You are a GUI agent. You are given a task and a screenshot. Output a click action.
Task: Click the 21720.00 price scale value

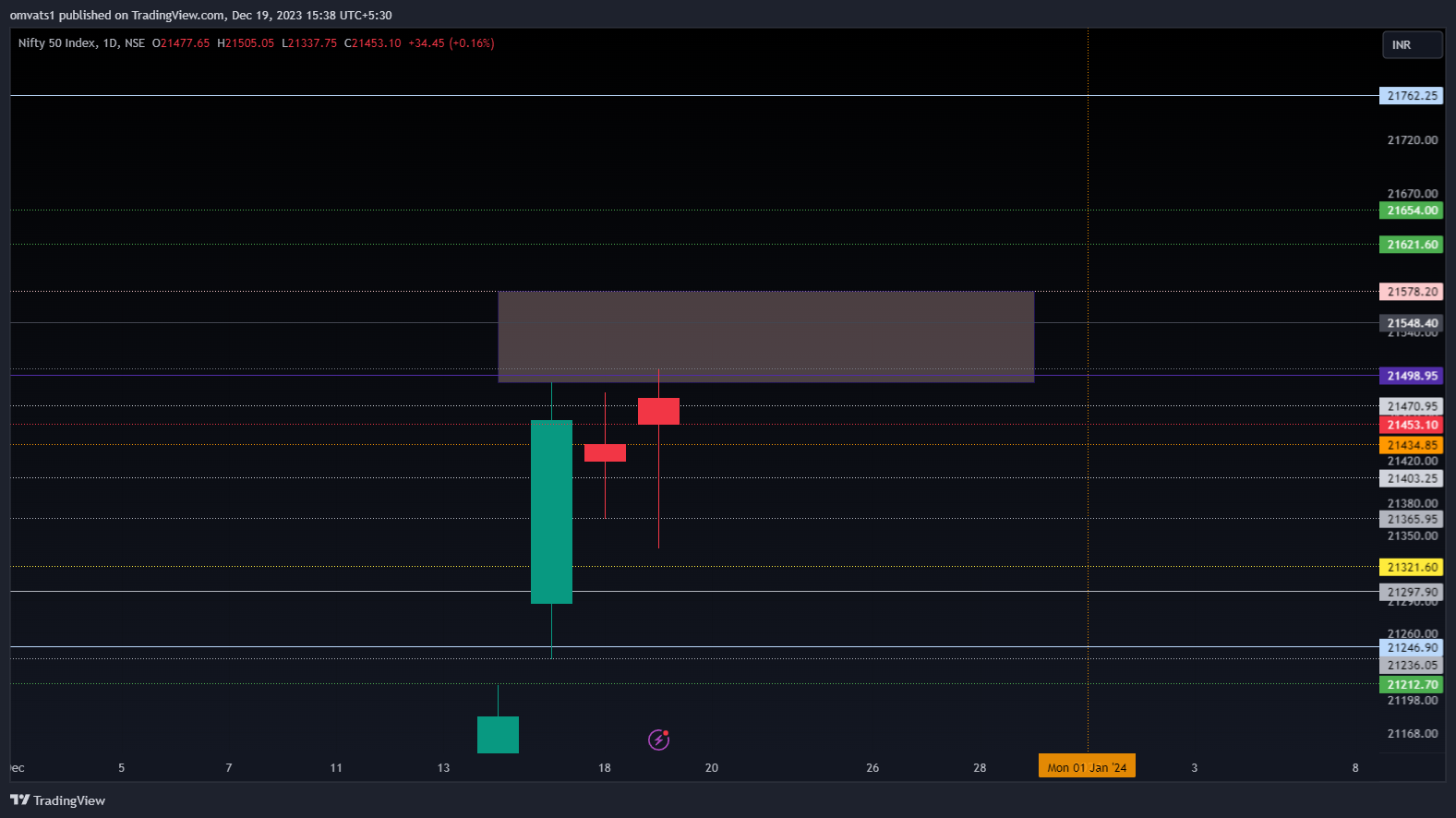pos(1412,140)
